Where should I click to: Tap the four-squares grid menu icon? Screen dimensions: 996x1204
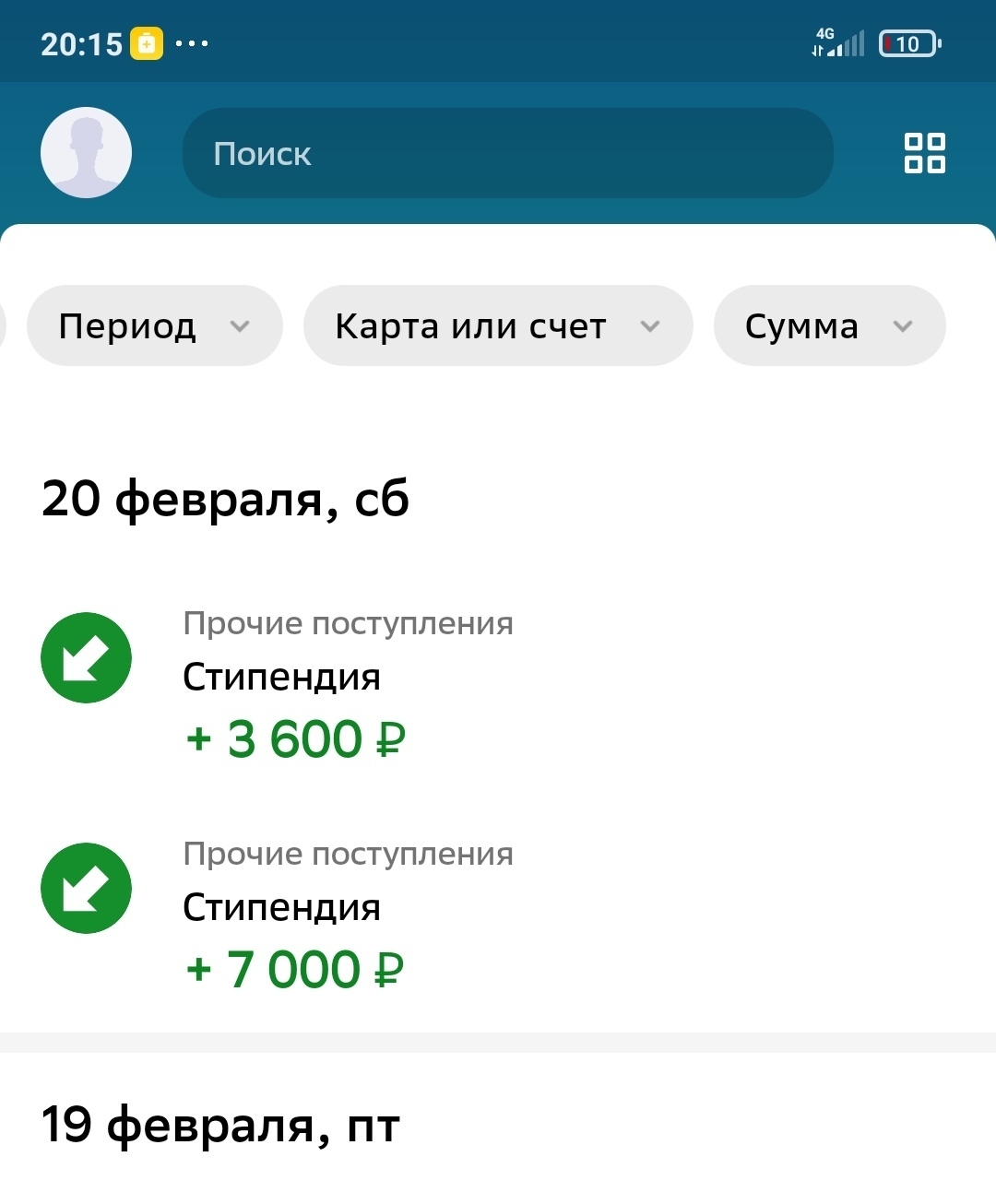click(x=924, y=153)
